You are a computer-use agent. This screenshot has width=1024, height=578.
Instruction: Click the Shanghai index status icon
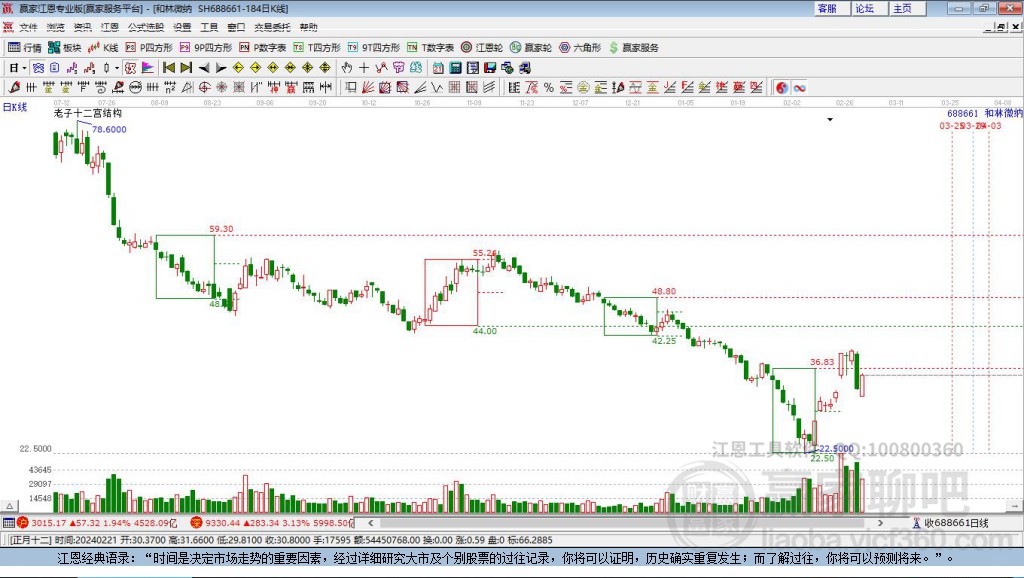coord(23,522)
